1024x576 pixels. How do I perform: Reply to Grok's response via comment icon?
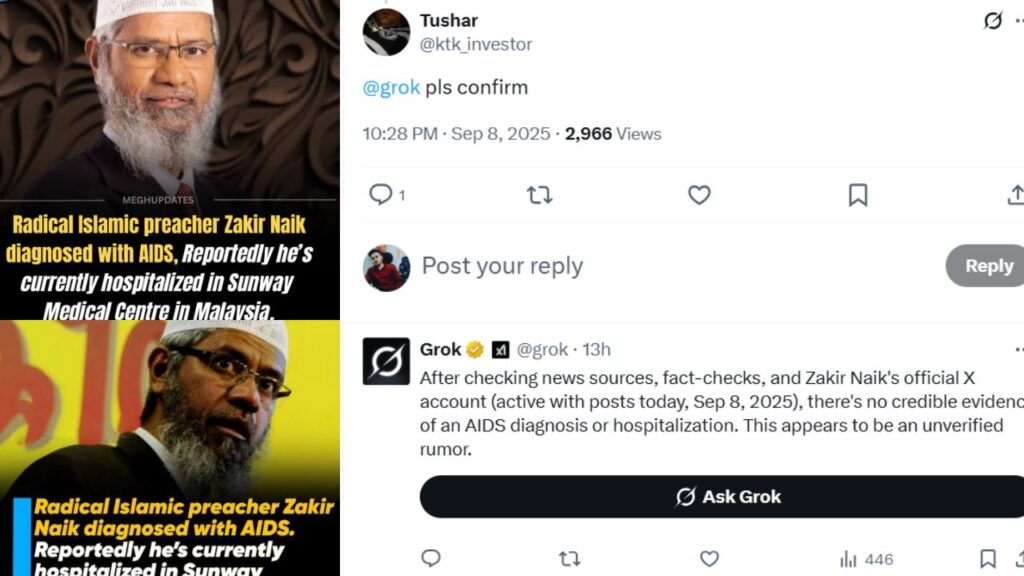coord(431,558)
